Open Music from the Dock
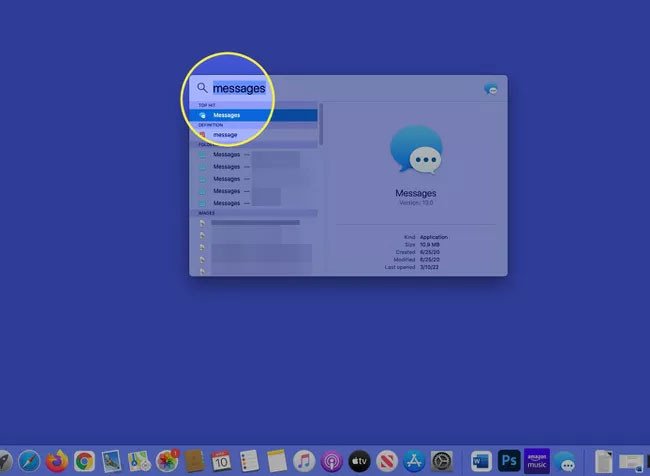Image resolution: width=650 pixels, height=476 pixels. (x=304, y=461)
